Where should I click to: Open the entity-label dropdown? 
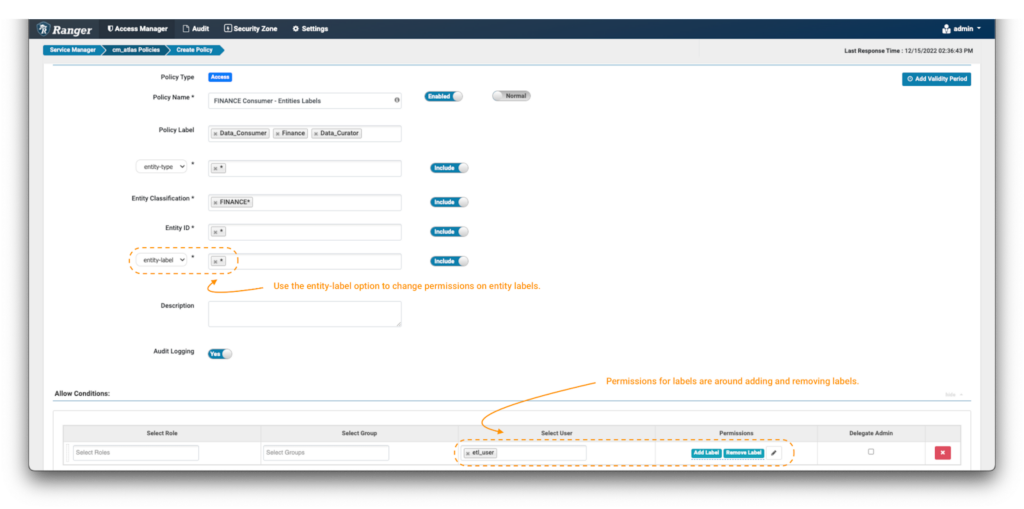click(x=161, y=260)
